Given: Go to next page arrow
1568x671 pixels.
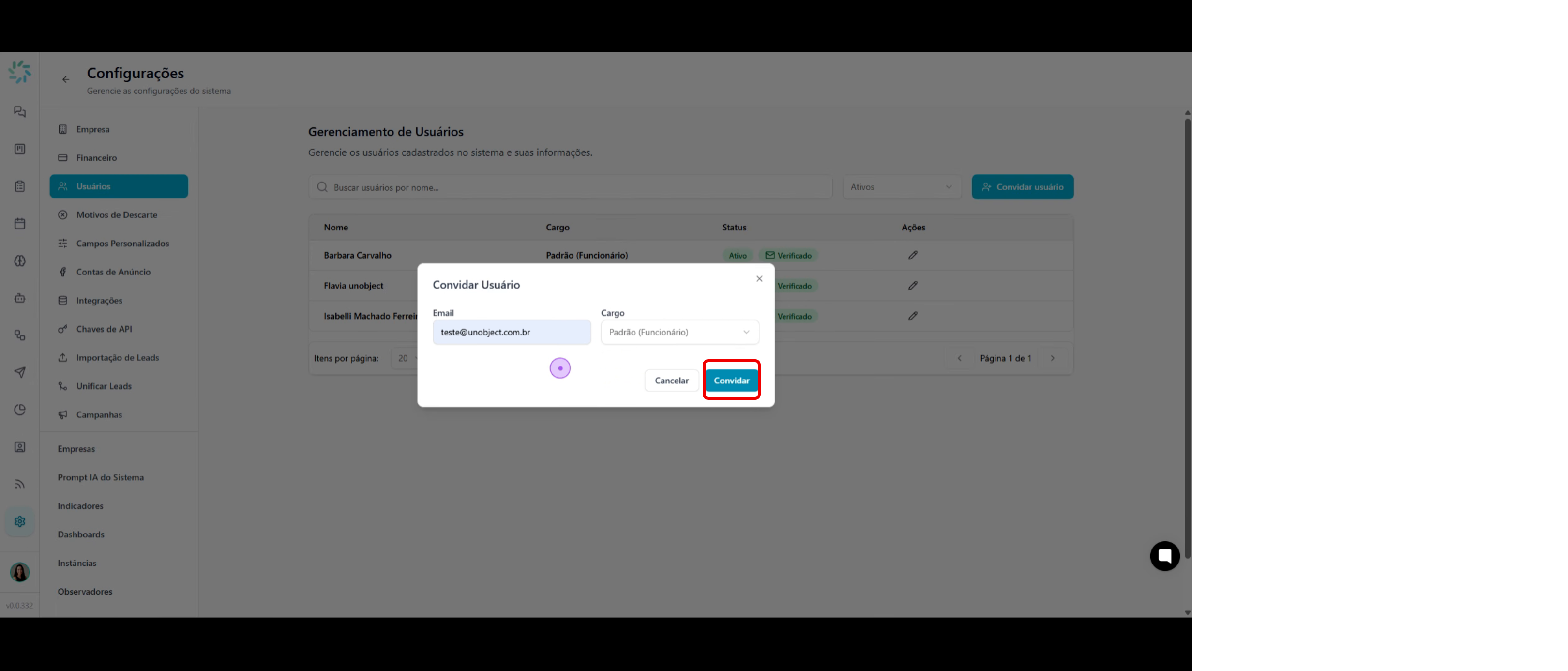Looking at the screenshot, I should tap(1053, 358).
